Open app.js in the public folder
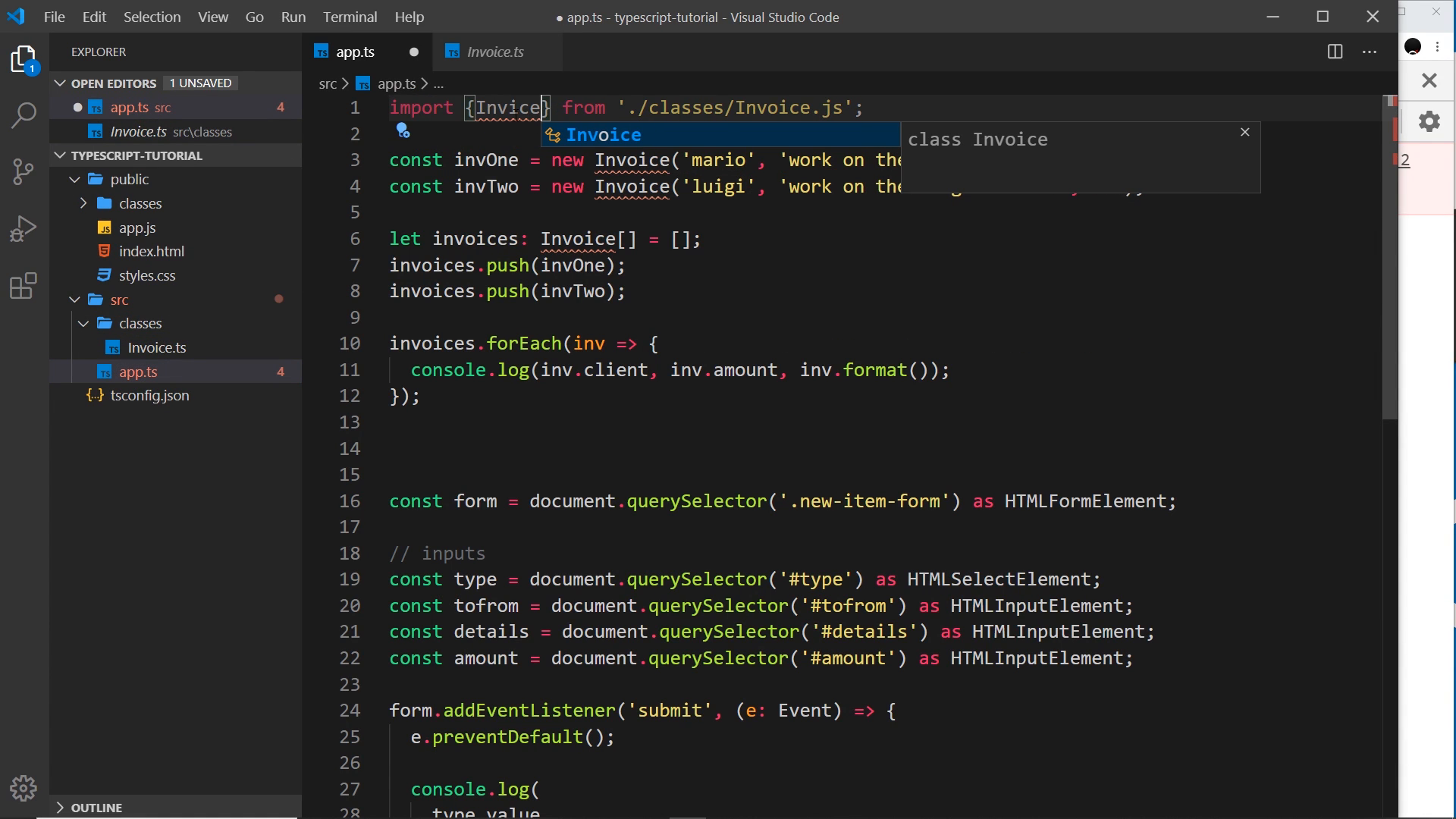 tap(136, 227)
